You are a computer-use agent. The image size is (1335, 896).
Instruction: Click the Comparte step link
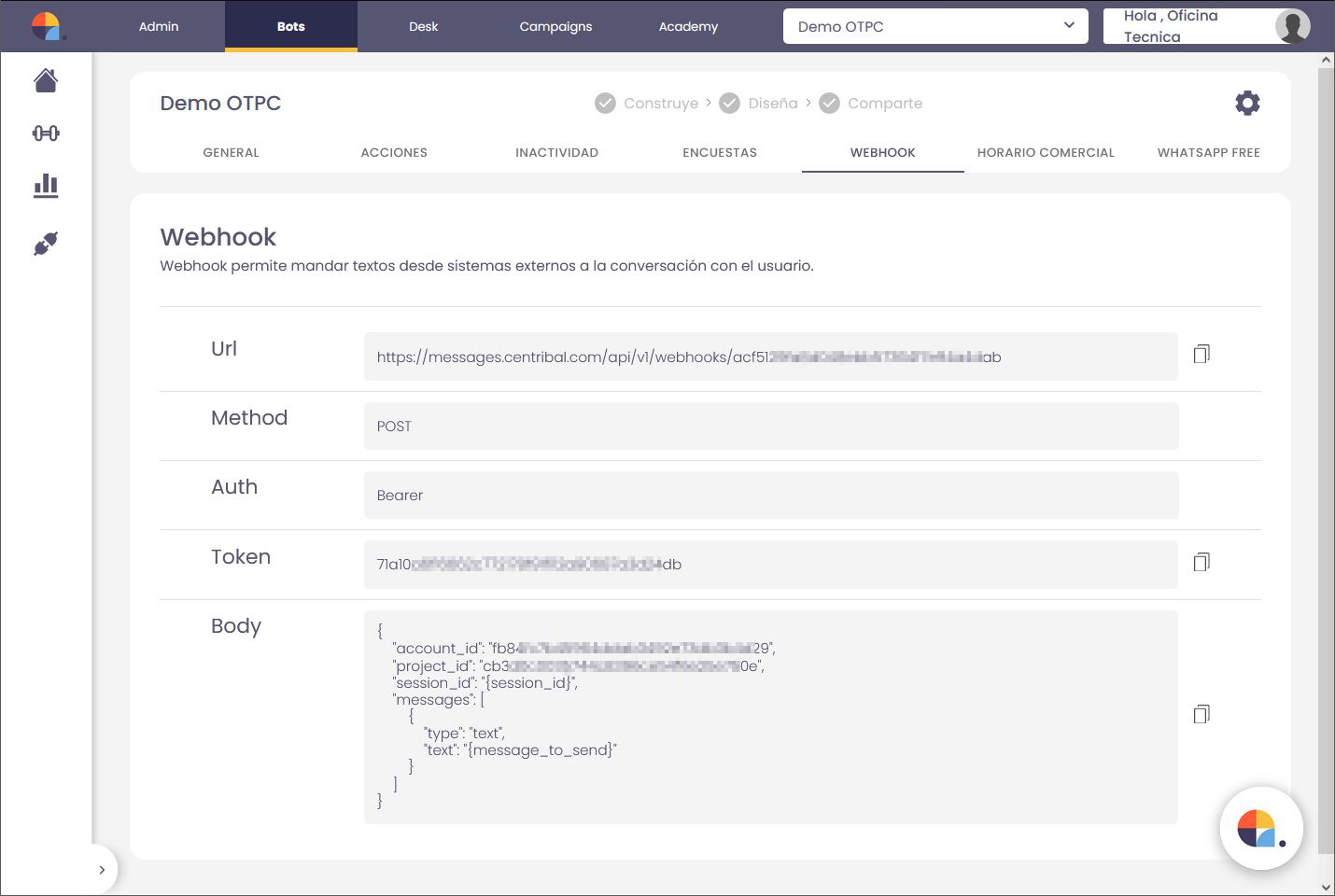tap(884, 104)
